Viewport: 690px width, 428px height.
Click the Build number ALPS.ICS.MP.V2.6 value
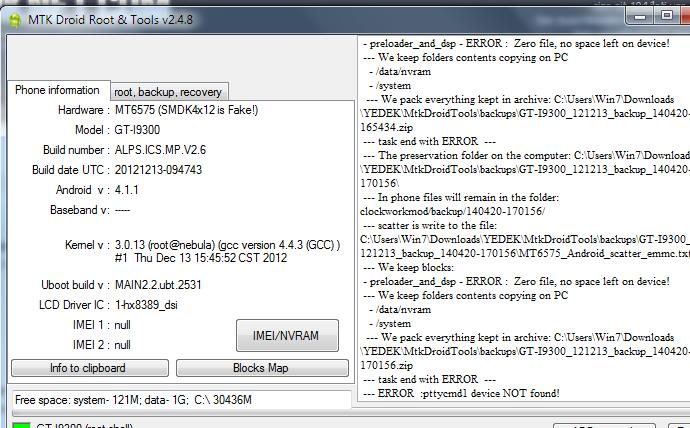160,150
